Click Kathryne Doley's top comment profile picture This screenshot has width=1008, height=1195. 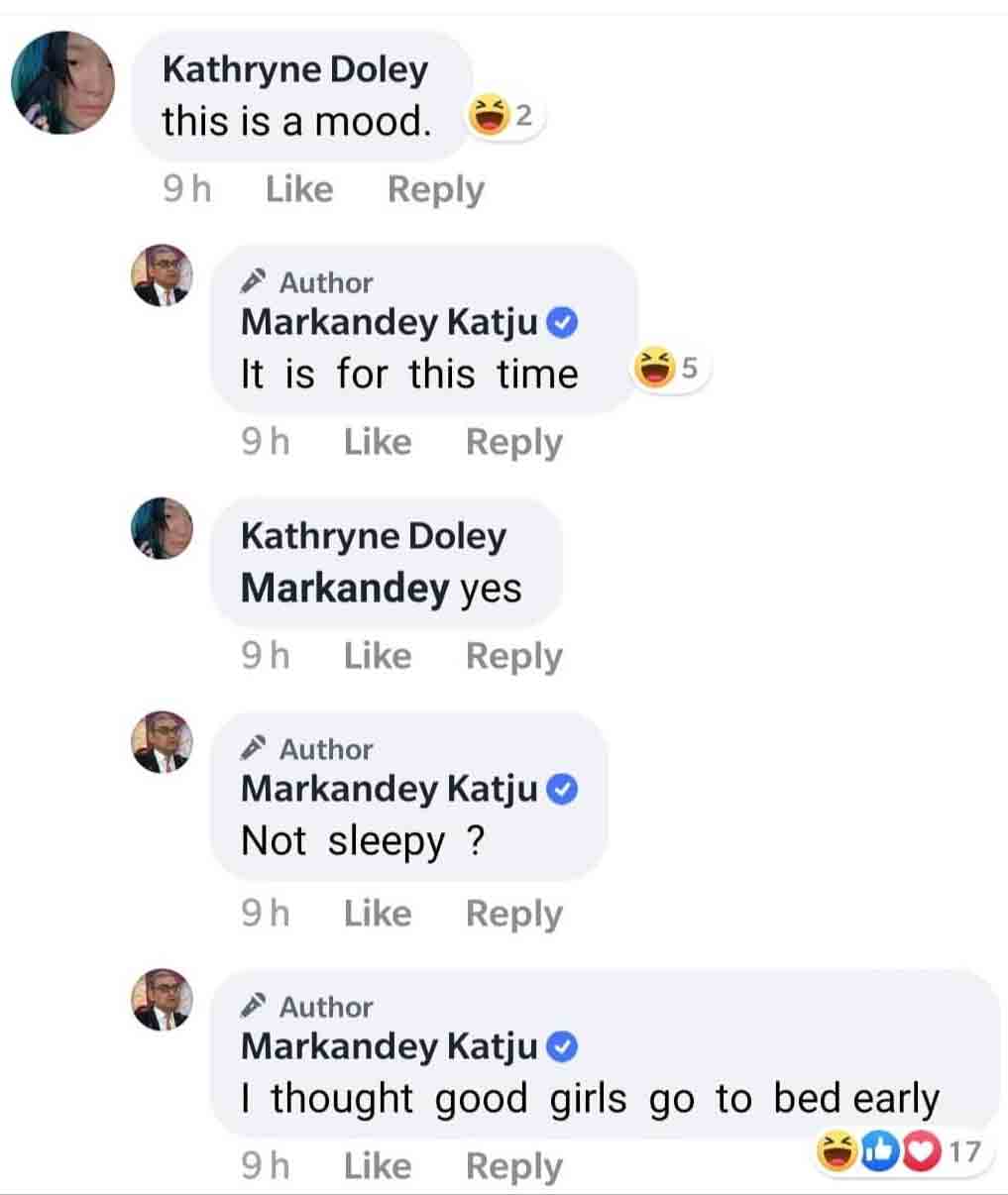coord(62,83)
